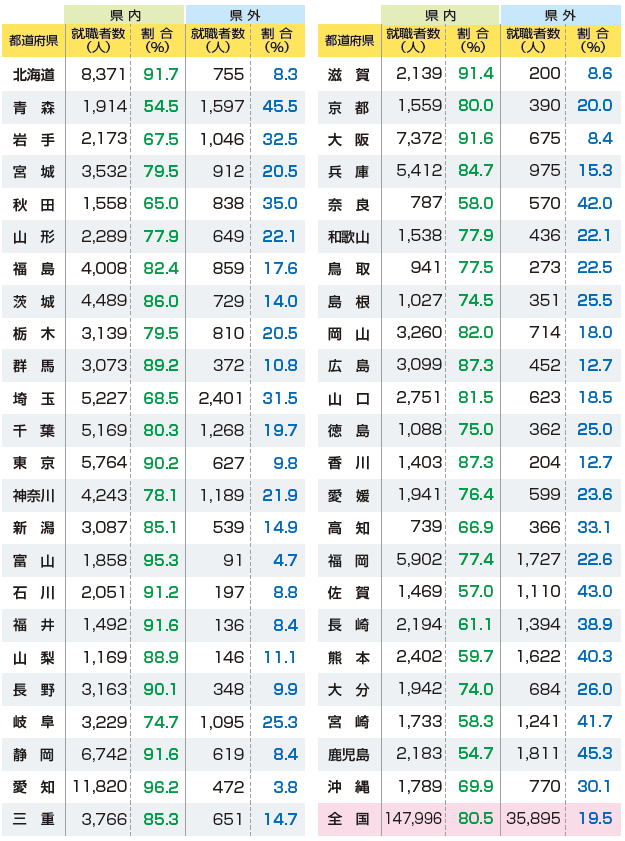
Task: Select 佐賀's out-of-prefecture count 1,110
Action: 539,592
